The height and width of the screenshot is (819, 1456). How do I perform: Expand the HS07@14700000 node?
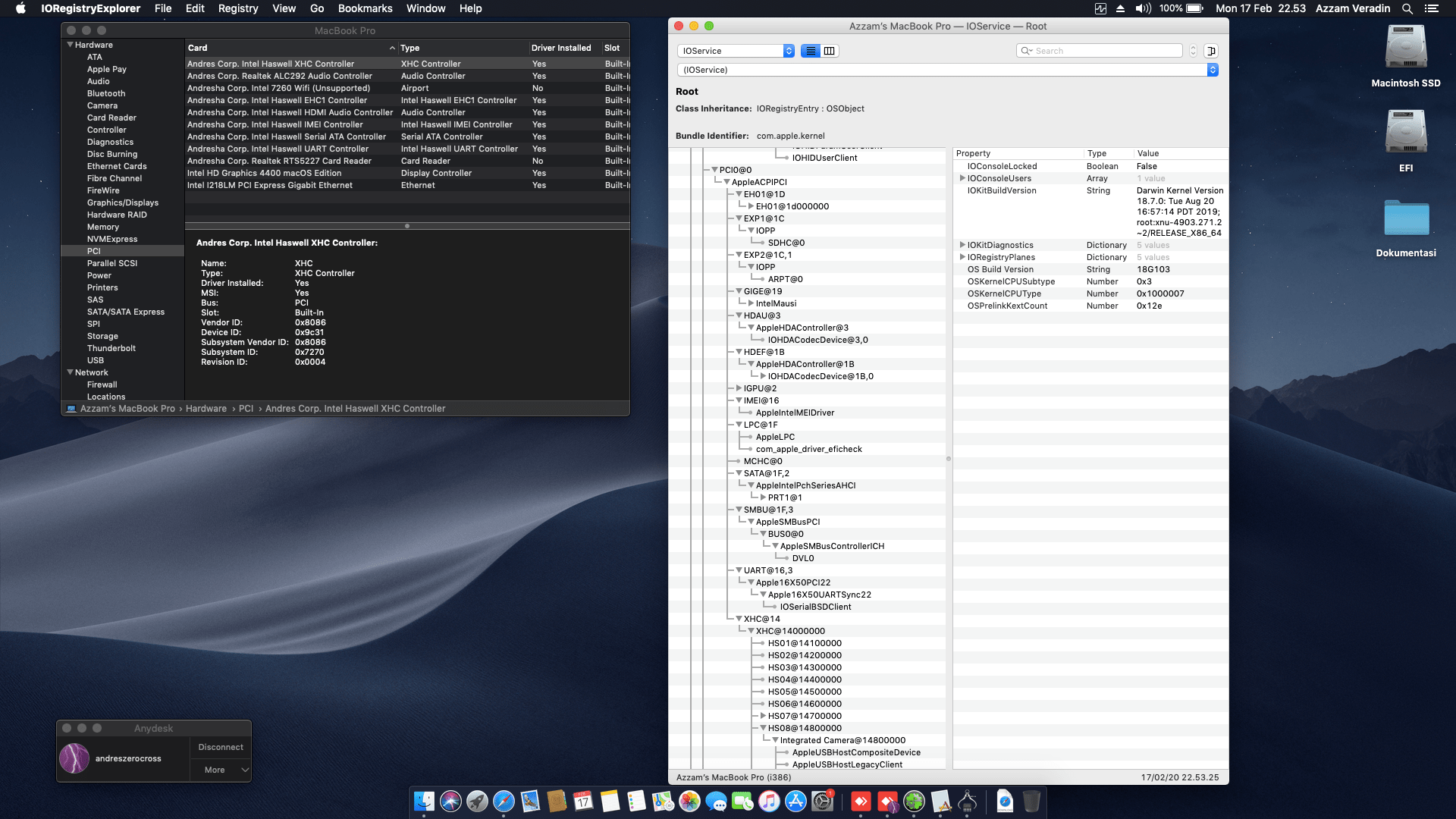point(763,716)
